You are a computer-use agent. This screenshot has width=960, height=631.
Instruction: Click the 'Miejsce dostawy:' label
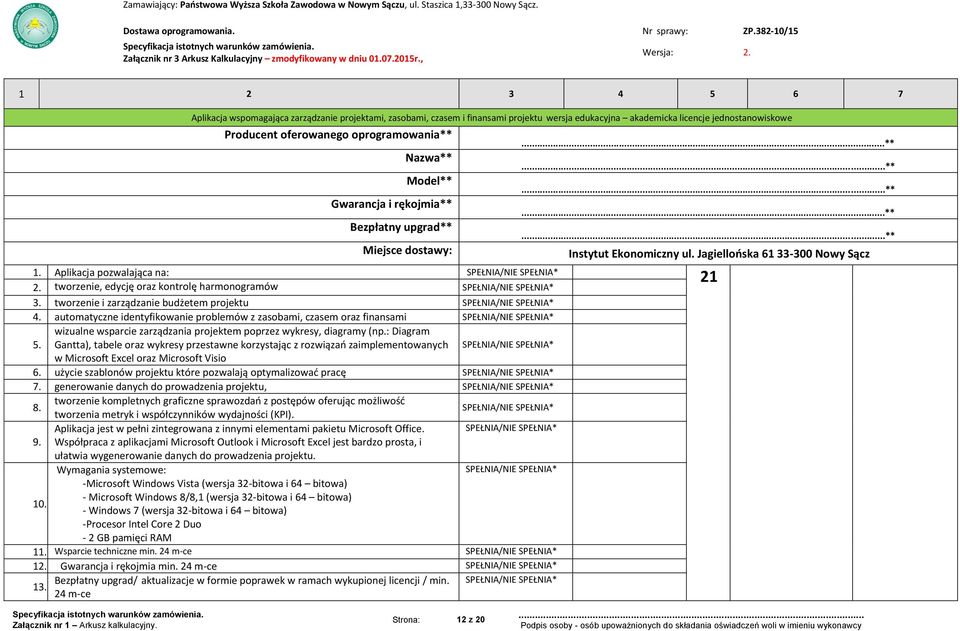407,250
